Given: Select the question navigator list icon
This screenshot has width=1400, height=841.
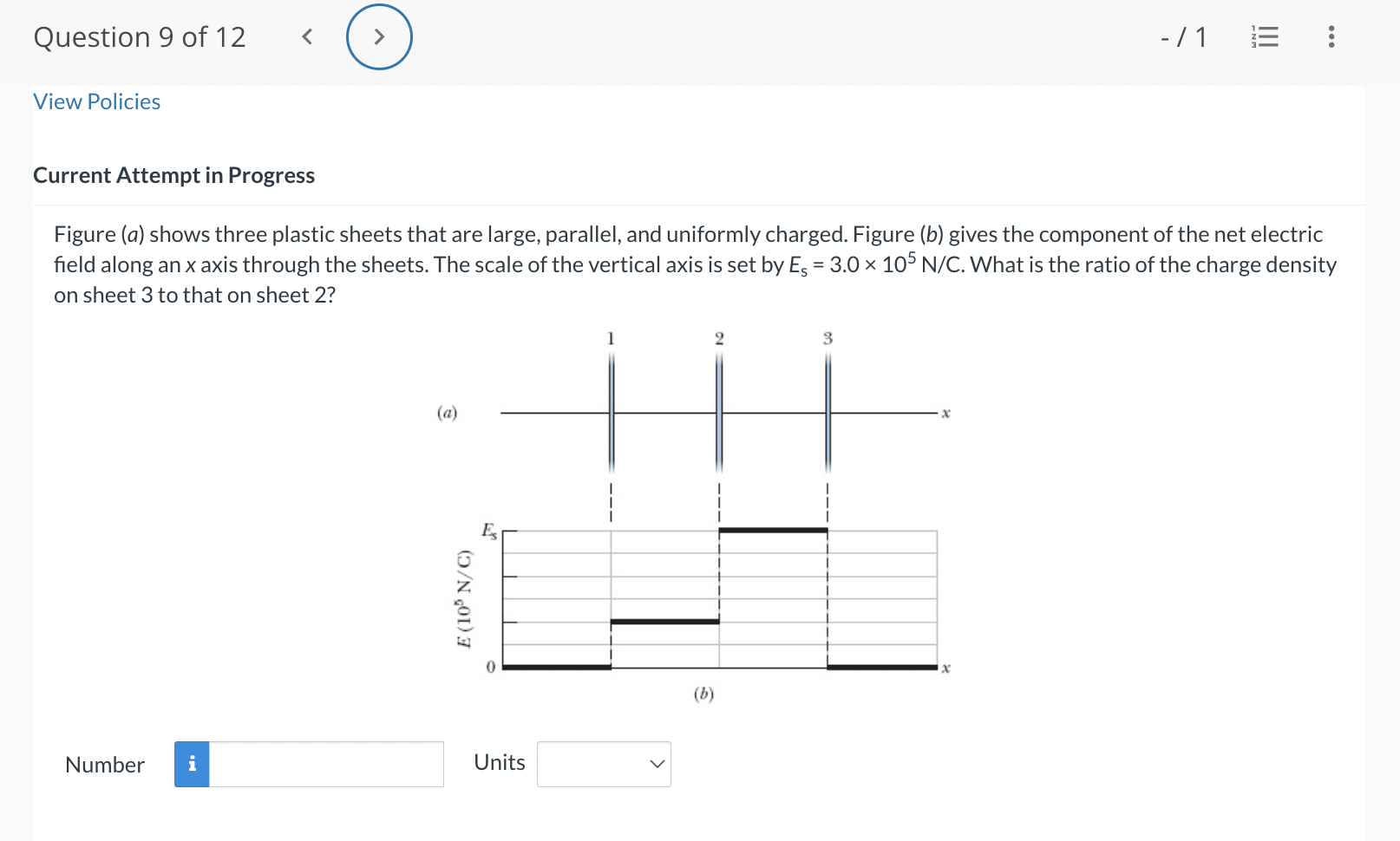Looking at the screenshot, I should (1264, 36).
